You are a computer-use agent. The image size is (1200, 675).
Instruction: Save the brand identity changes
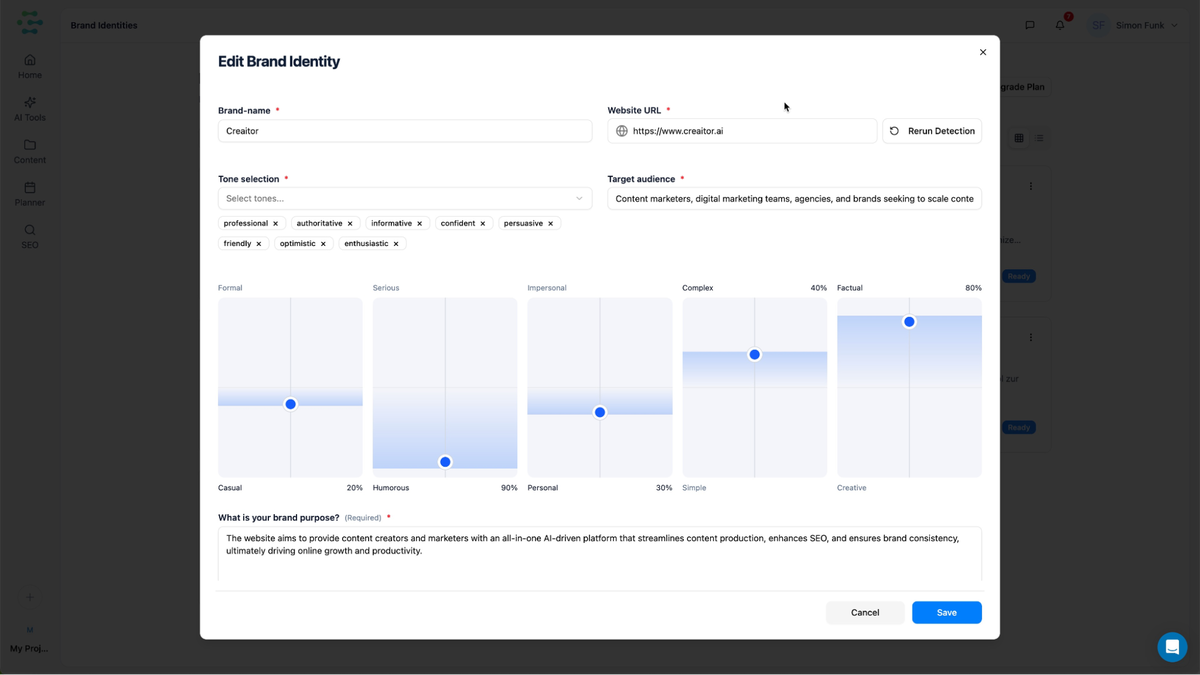[946, 612]
